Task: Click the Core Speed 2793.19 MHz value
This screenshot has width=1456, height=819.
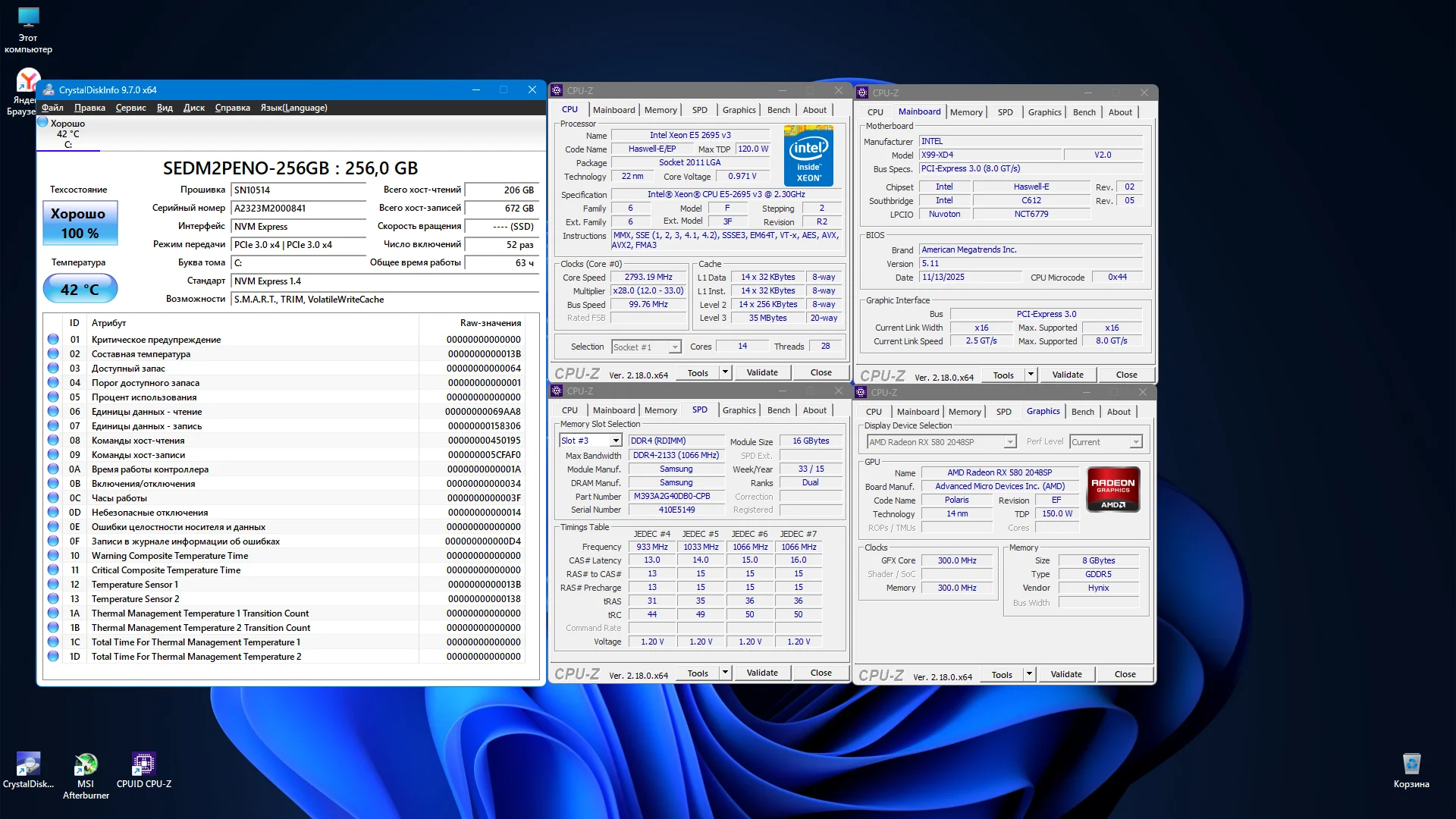Action: (x=648, y=277)
